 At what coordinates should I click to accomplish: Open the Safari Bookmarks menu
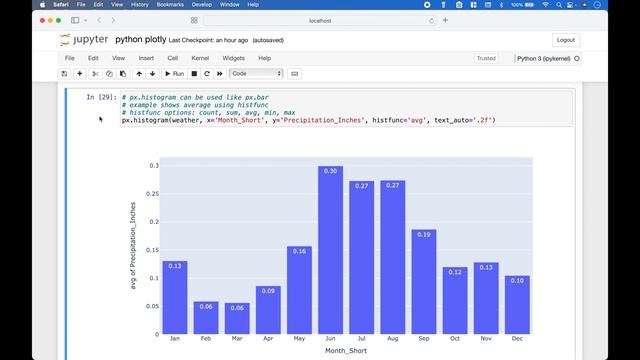170,4
